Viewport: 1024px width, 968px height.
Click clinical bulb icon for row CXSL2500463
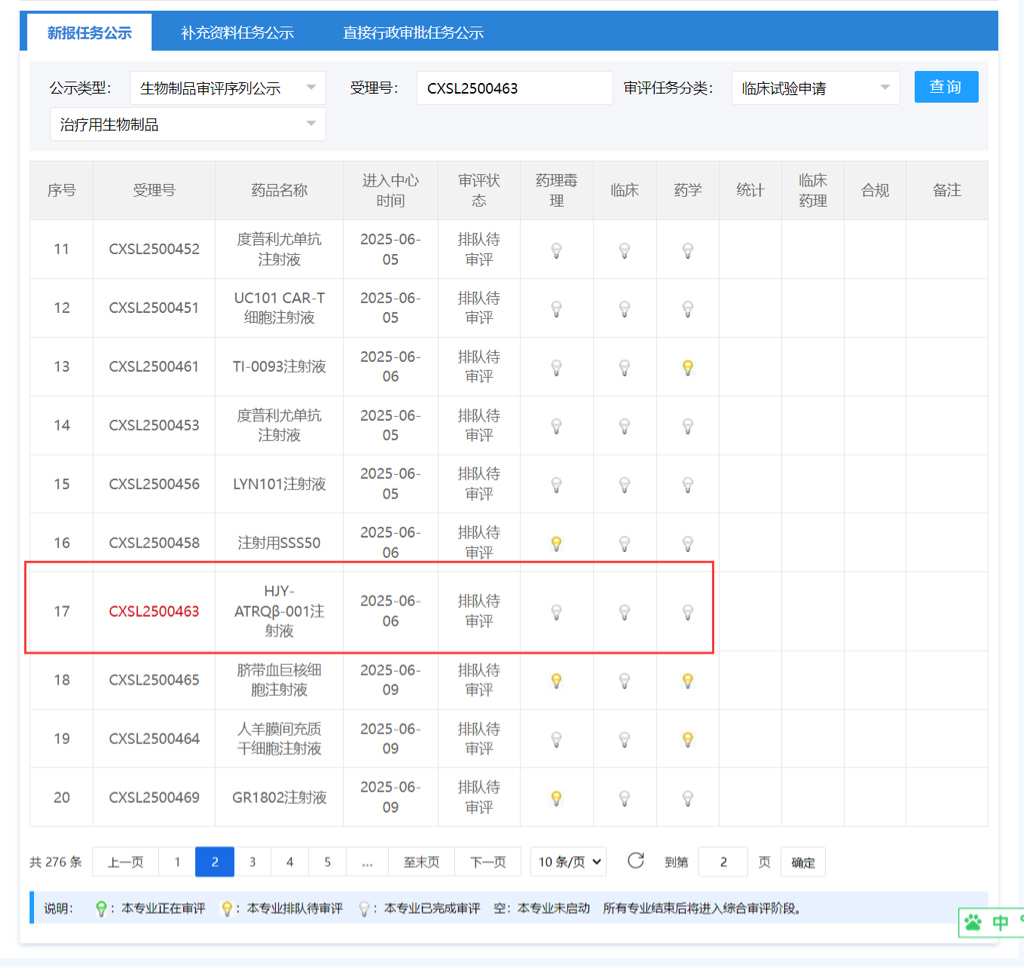(x=624, y=612)
